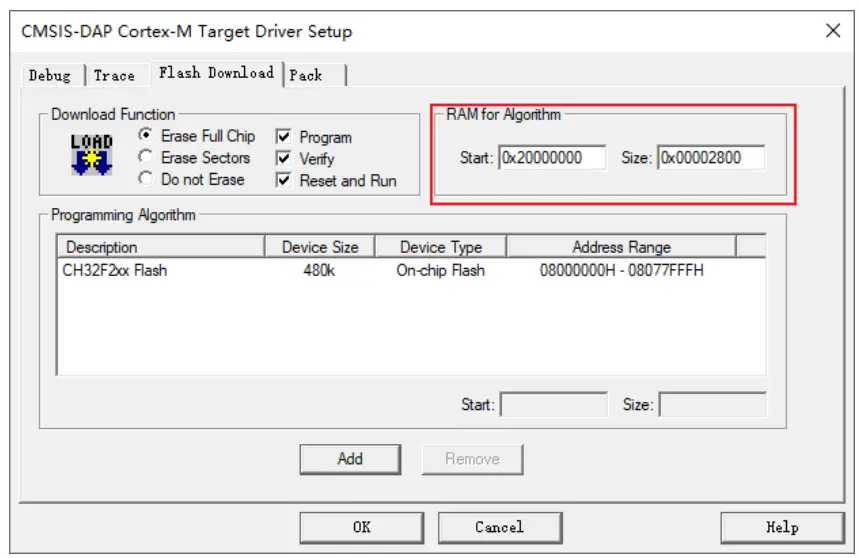Confirm the dialog with OK
This screenshot has height=558, width=861.
click(362, 528)
